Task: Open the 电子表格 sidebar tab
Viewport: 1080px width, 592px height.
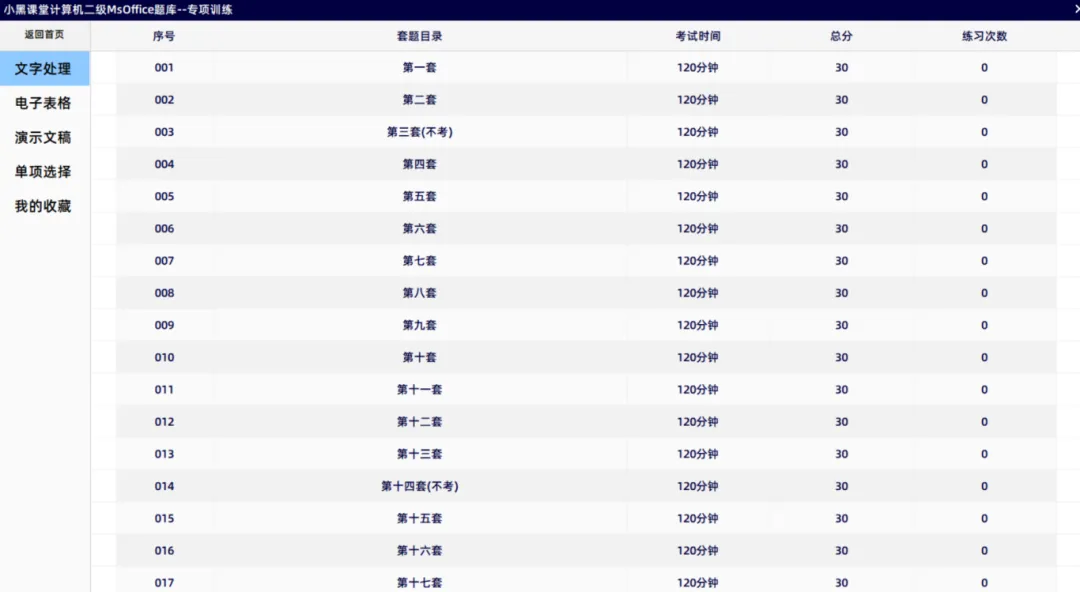Action: click(43, 103)
